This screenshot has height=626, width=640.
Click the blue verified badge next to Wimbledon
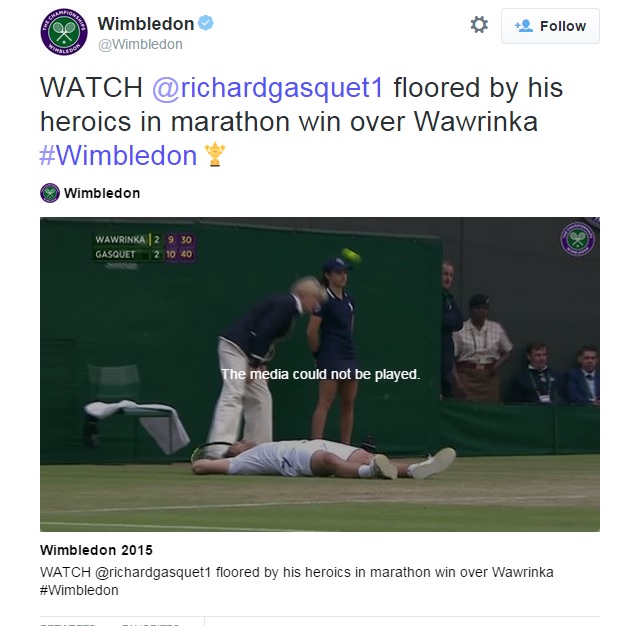click(x=206, y=23)
